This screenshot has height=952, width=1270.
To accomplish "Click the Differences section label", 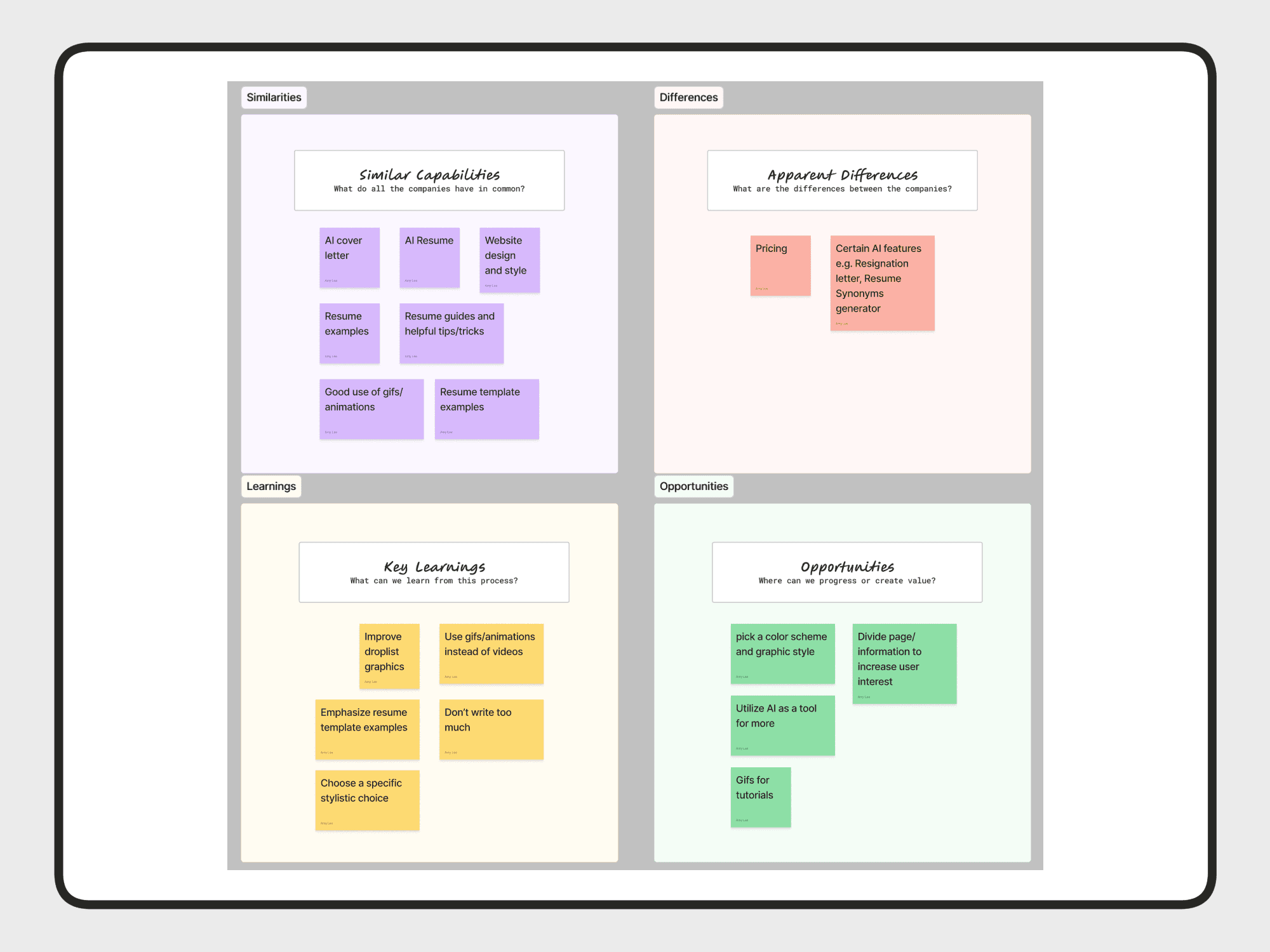I will [x=688, y=97].
